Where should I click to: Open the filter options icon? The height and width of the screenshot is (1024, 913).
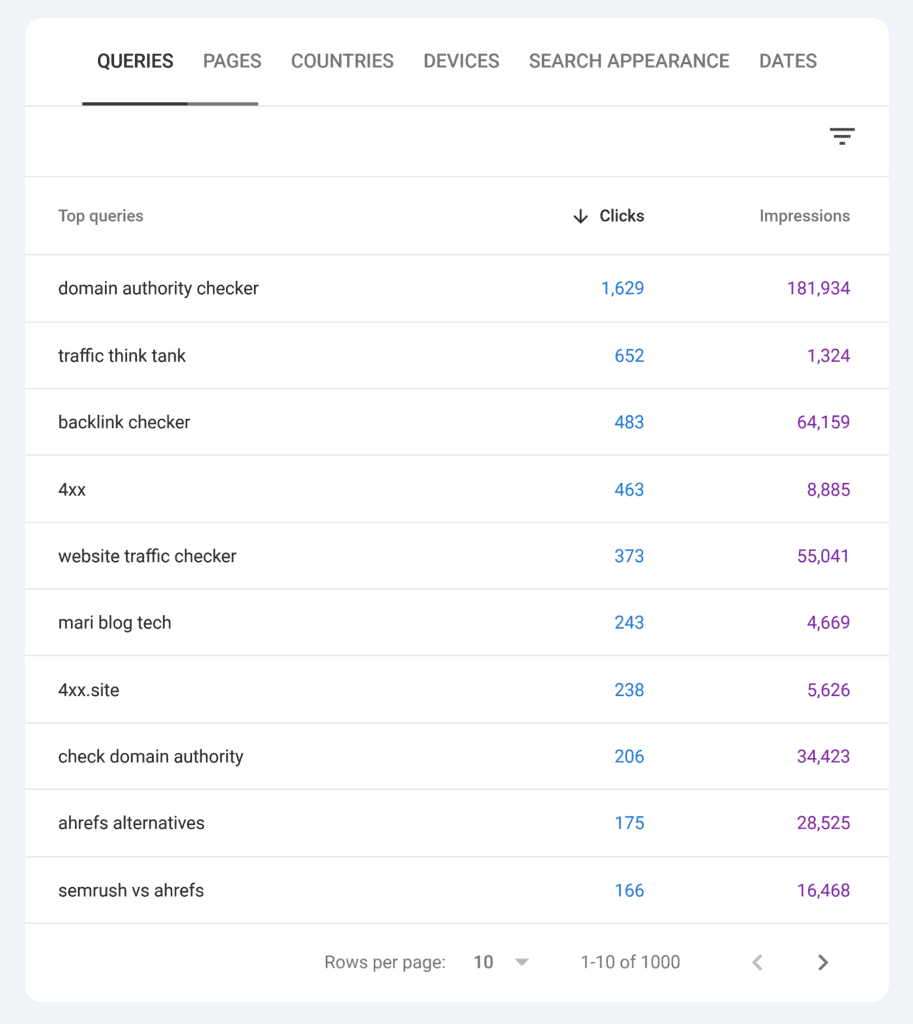pyautogui.click(x=842, y=136)
